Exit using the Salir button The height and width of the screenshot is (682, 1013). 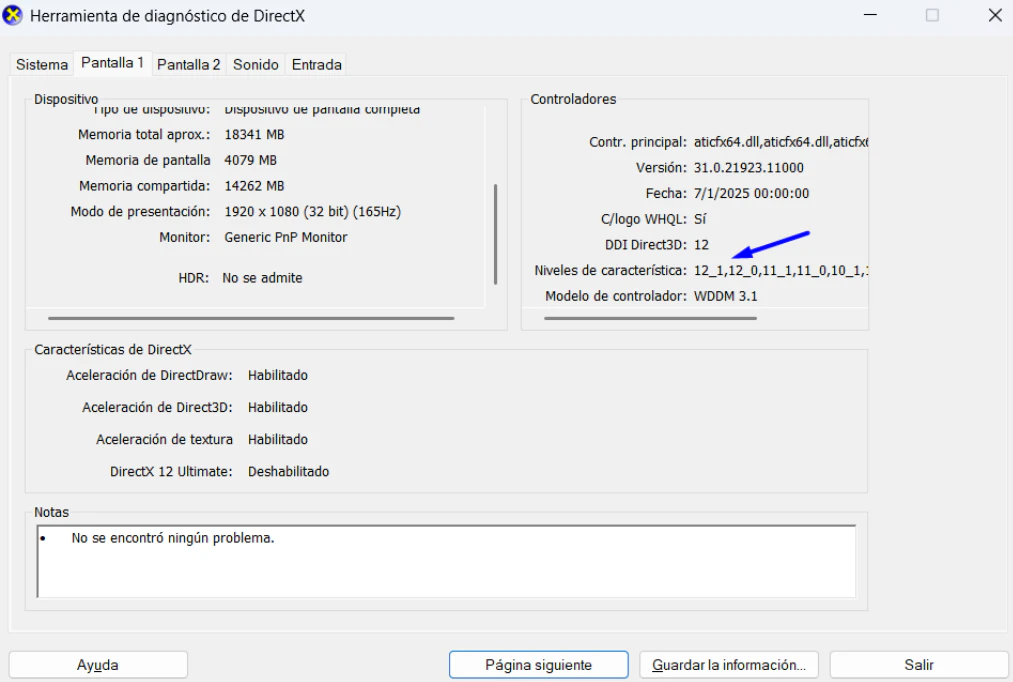(x=919, y=665)
